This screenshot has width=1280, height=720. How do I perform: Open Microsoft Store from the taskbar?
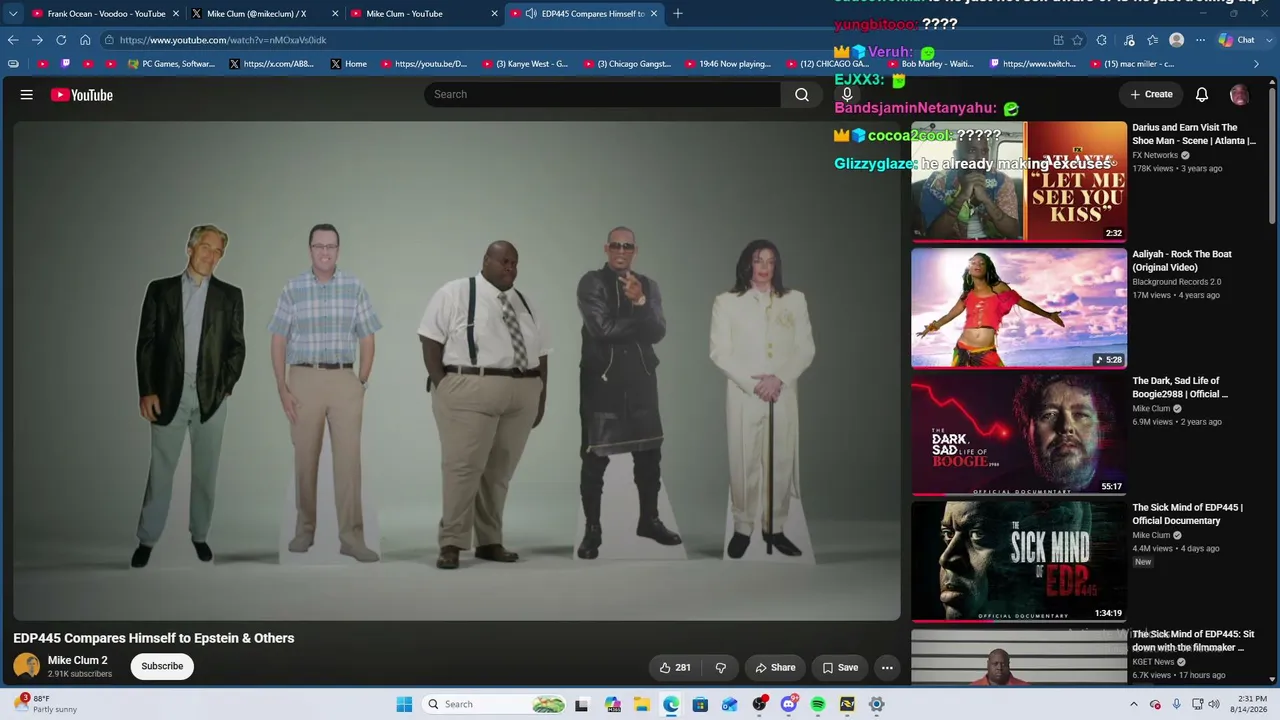point(700,704)
